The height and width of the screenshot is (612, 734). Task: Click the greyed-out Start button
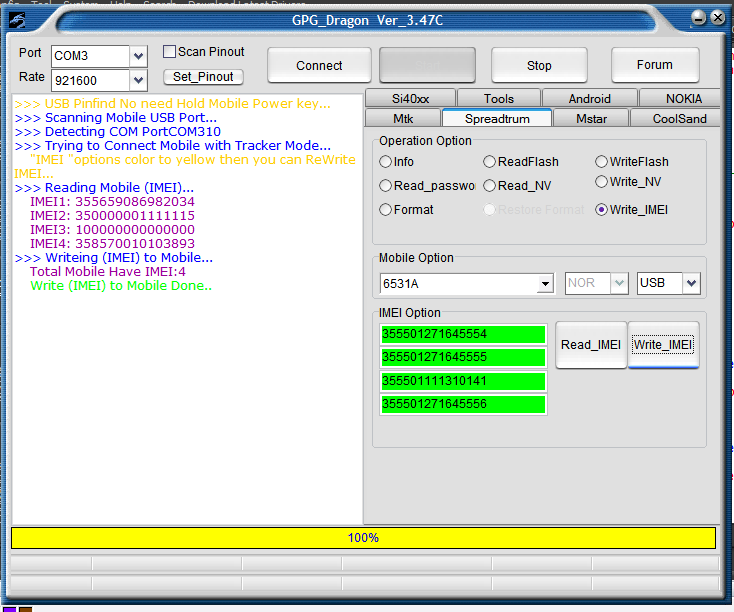pyautogui.click(x=427, y=65)
